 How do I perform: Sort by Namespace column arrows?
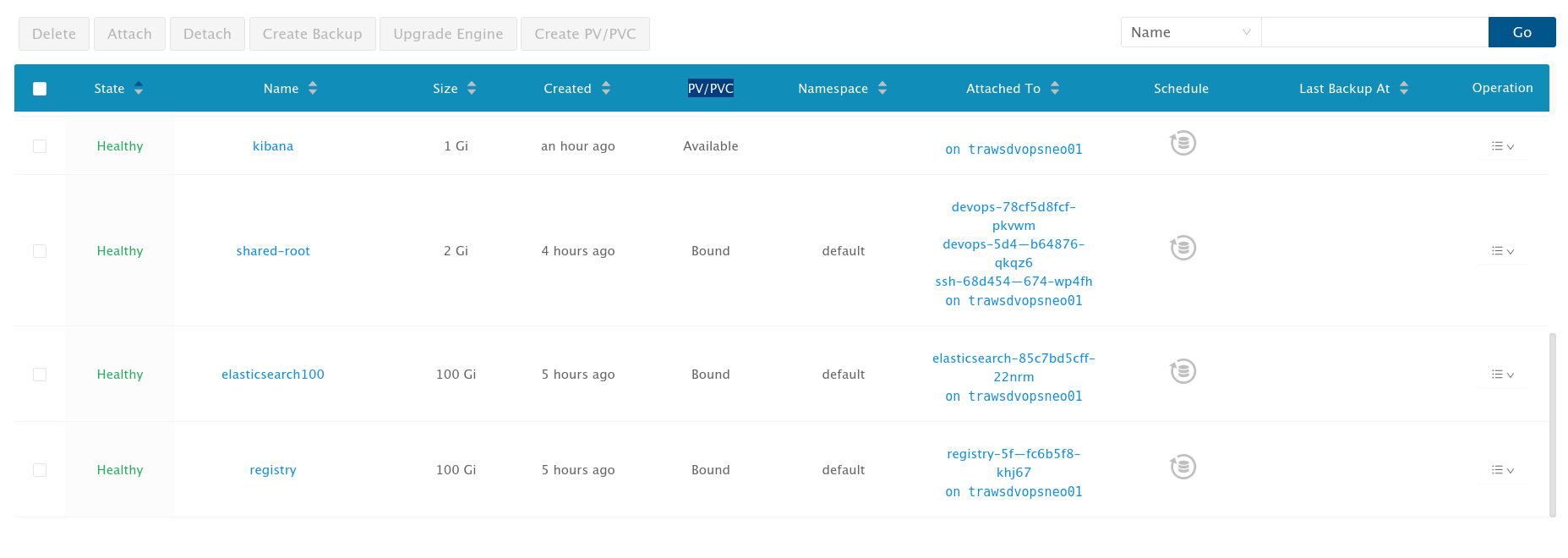[x=882, y=88]
